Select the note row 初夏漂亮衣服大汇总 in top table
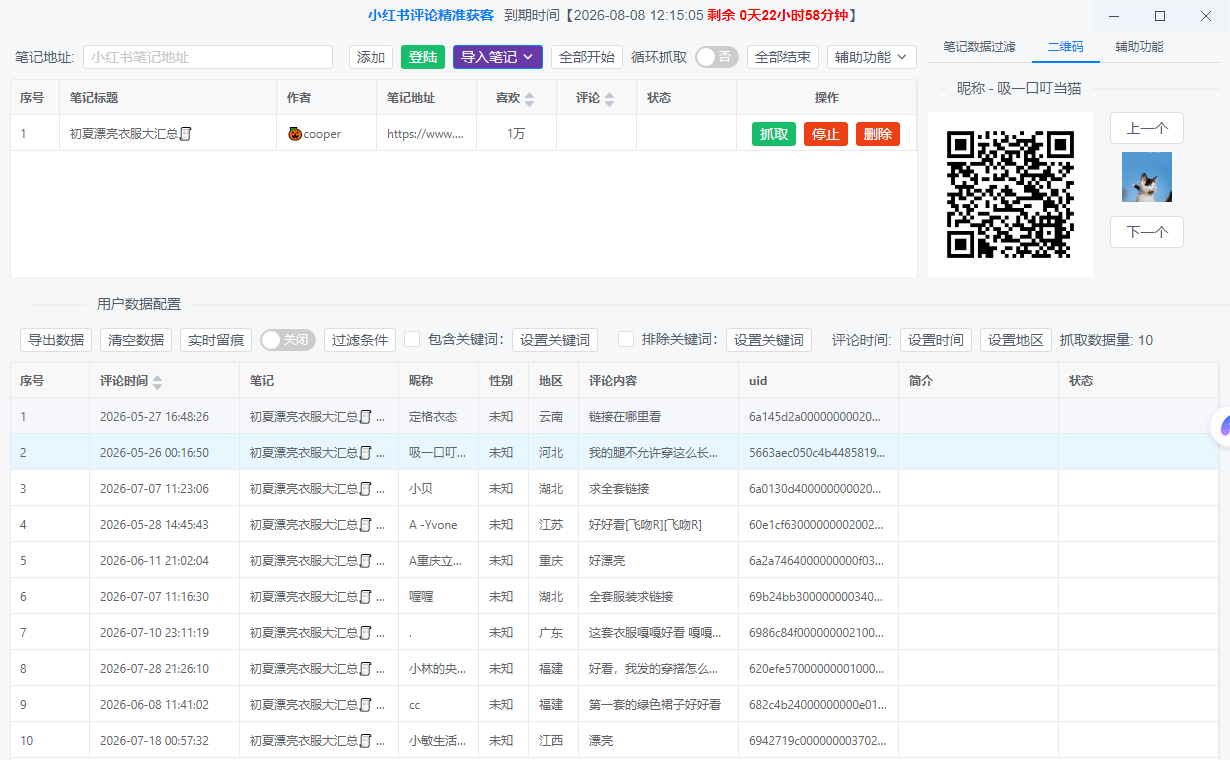Viewport: 1230px width, 760px height. click(463, 134)
